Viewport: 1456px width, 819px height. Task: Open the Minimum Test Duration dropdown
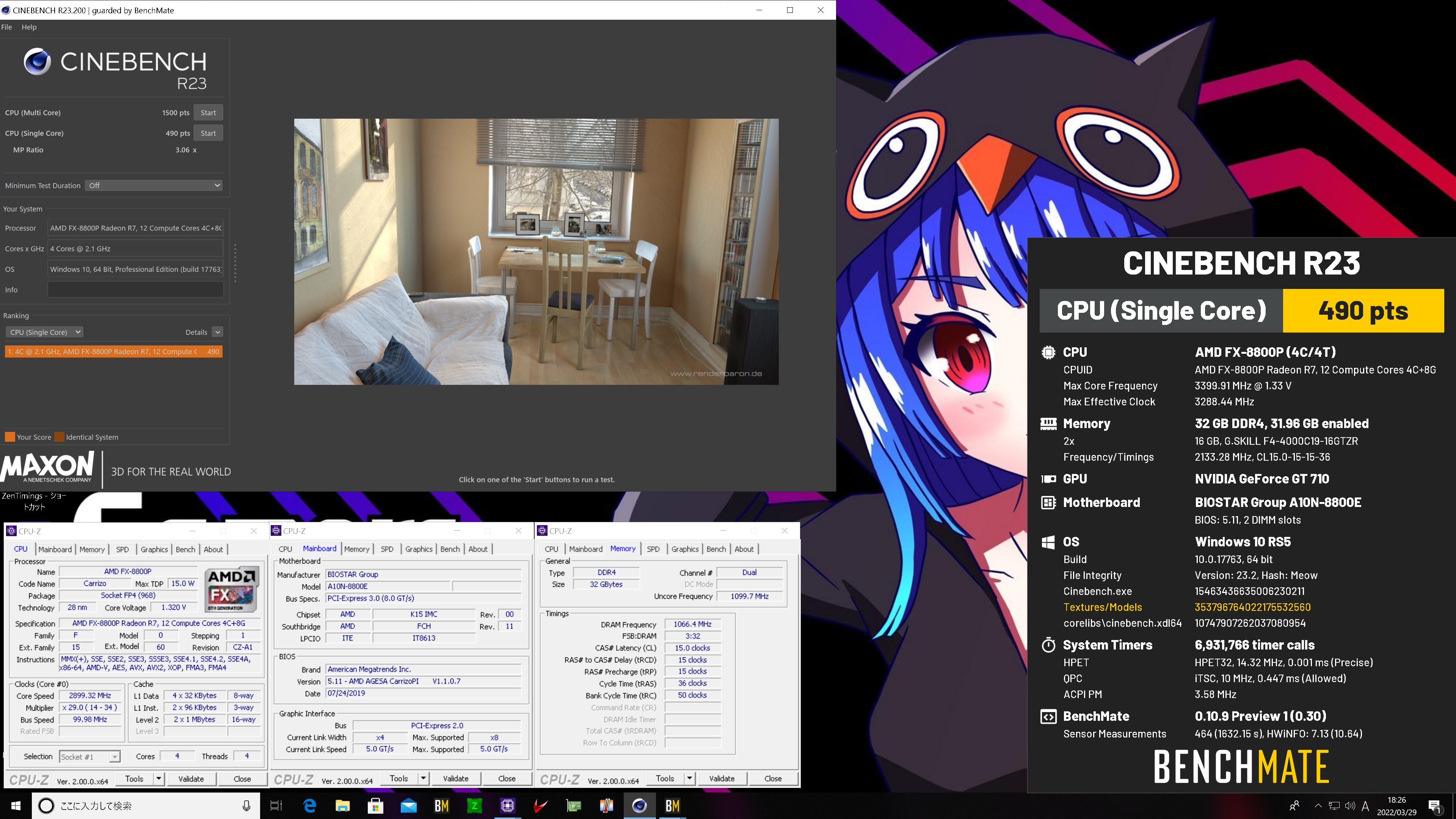click(154, 185)
